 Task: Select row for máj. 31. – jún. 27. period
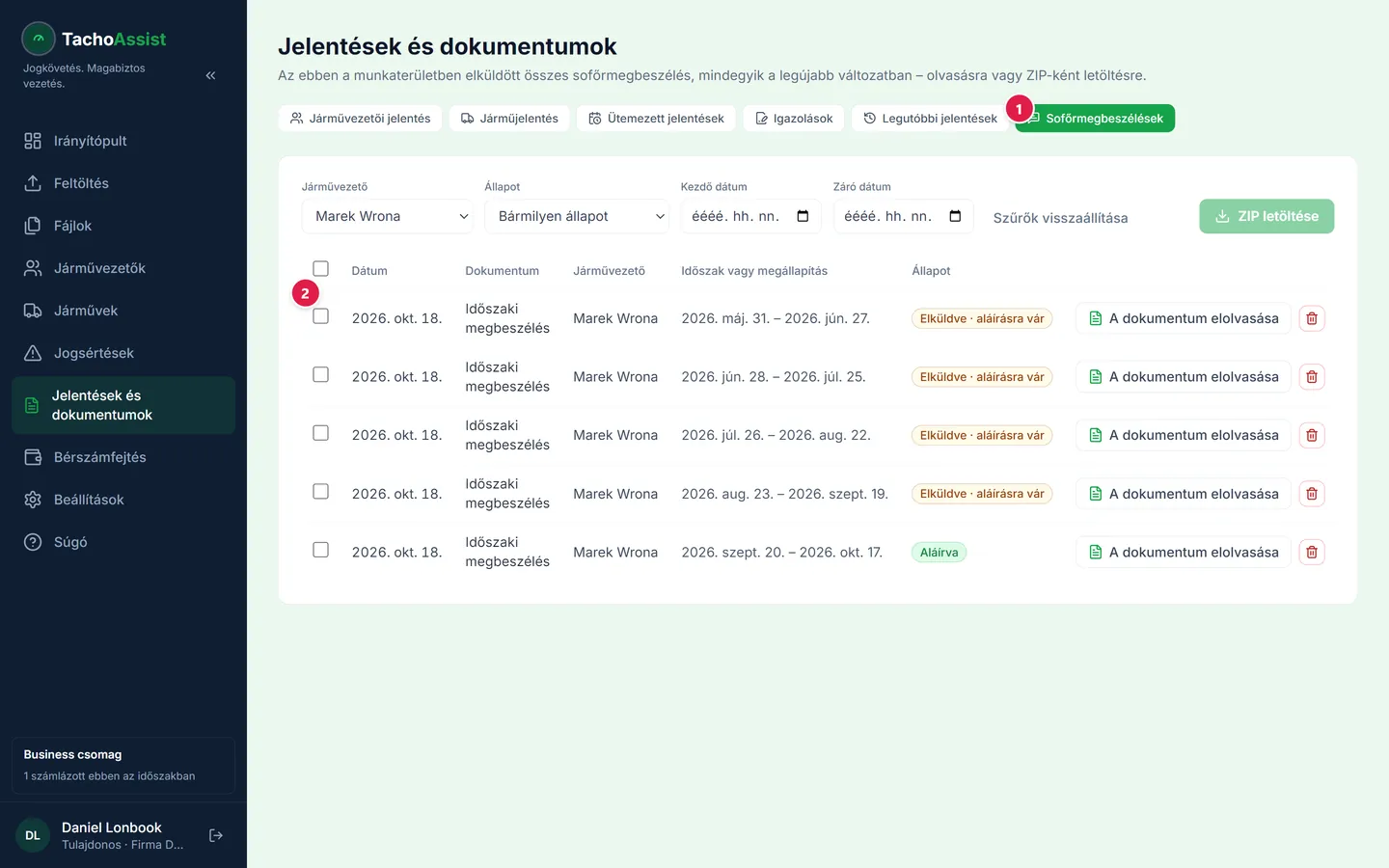321,316
